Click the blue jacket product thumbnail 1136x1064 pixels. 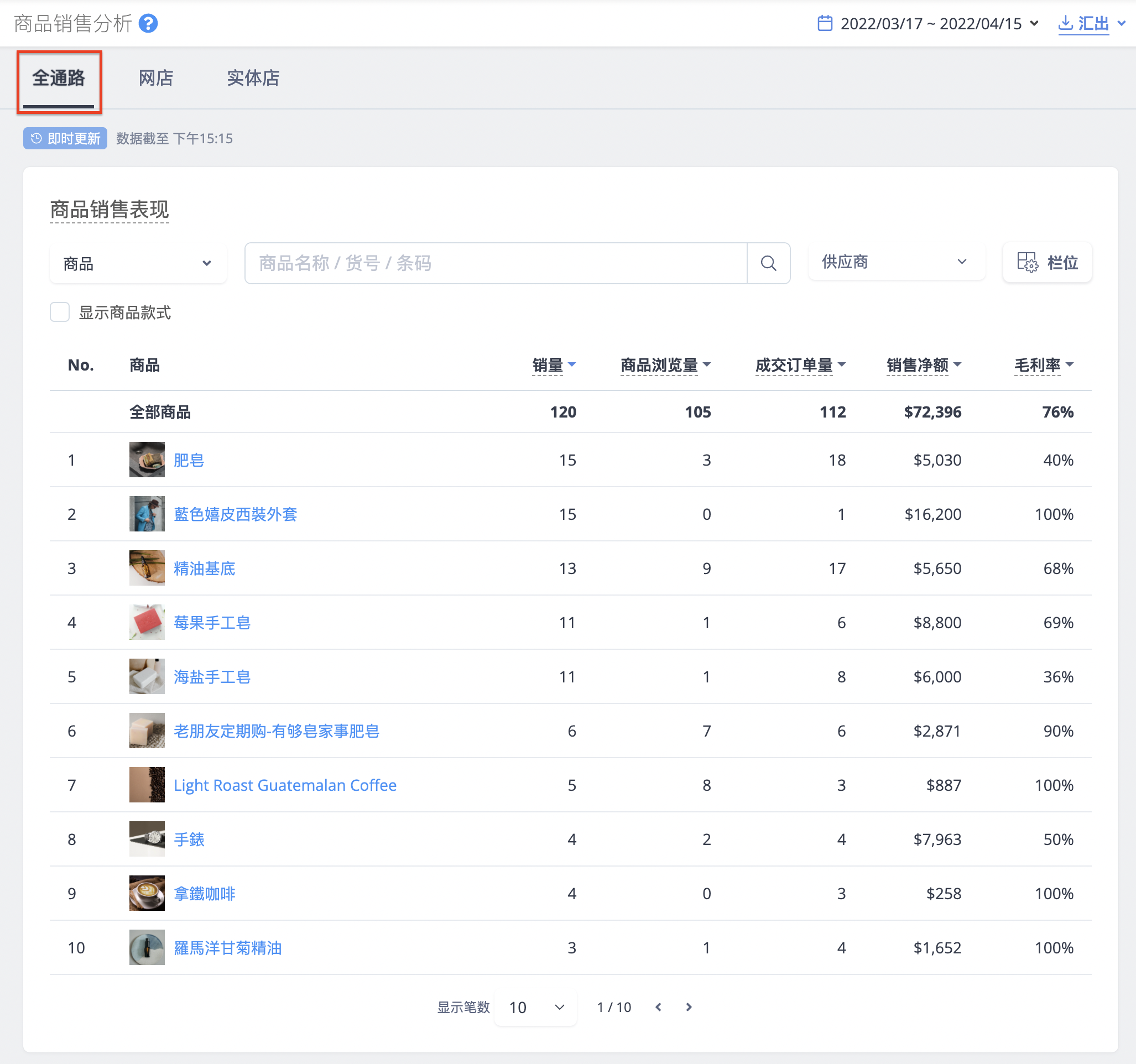click(x=147, y=514)
